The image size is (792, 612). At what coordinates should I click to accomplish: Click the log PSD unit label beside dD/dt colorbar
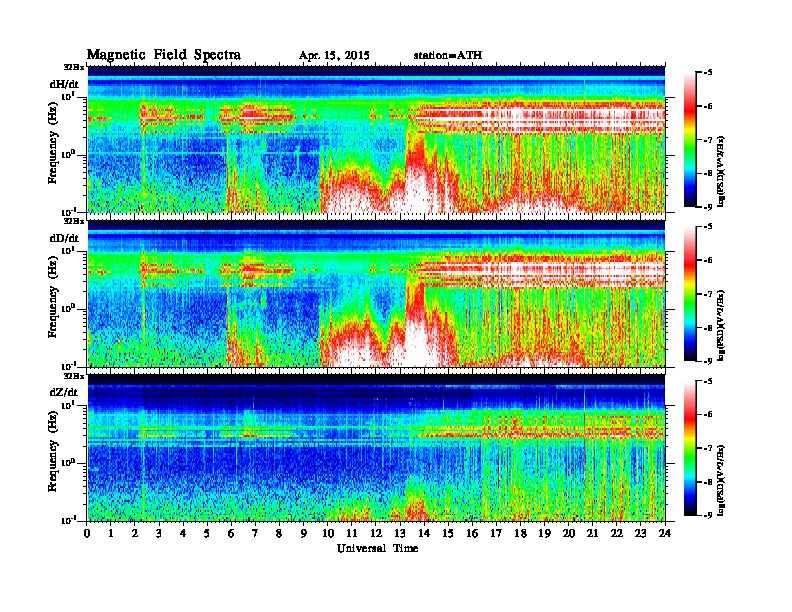721,325
